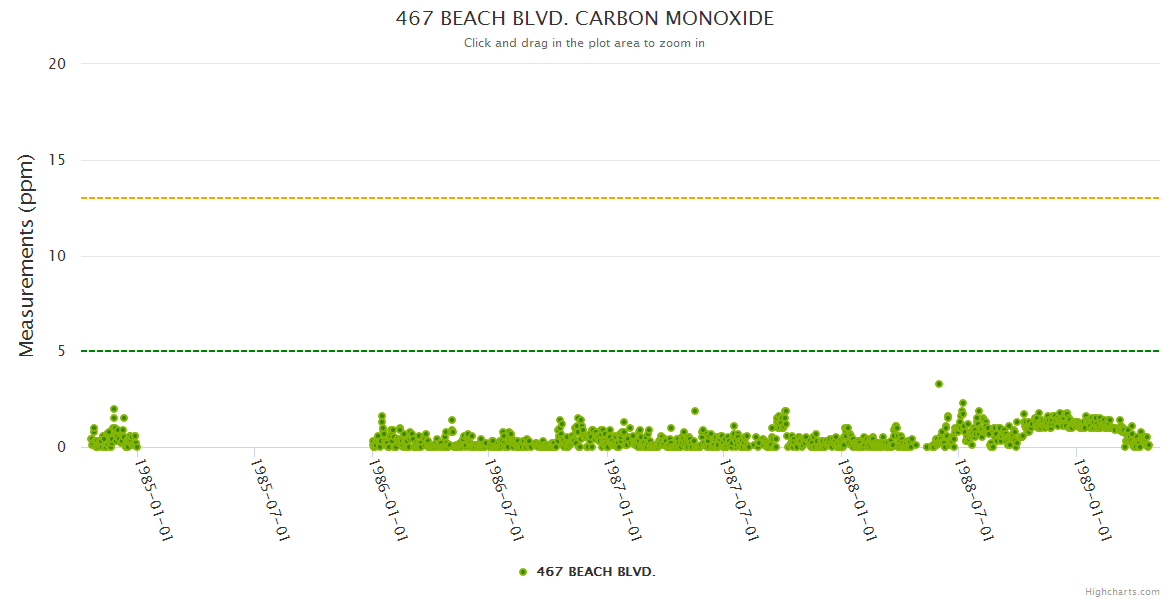The width and height of the screenshot is (1170, 600).
Task: Click the y-axis label 20
Action: tap(57, 64)
